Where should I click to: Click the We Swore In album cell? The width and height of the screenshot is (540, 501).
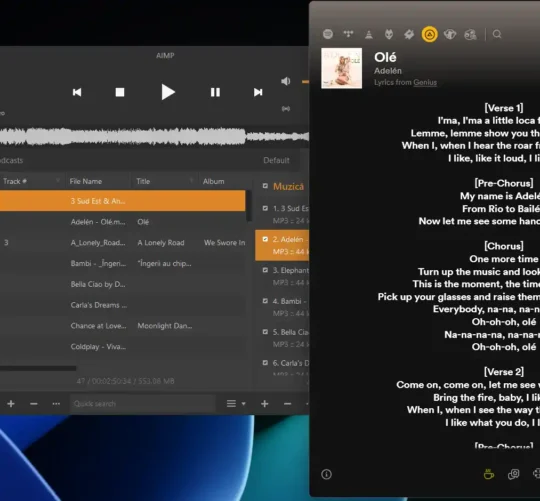tap(225, 243)
